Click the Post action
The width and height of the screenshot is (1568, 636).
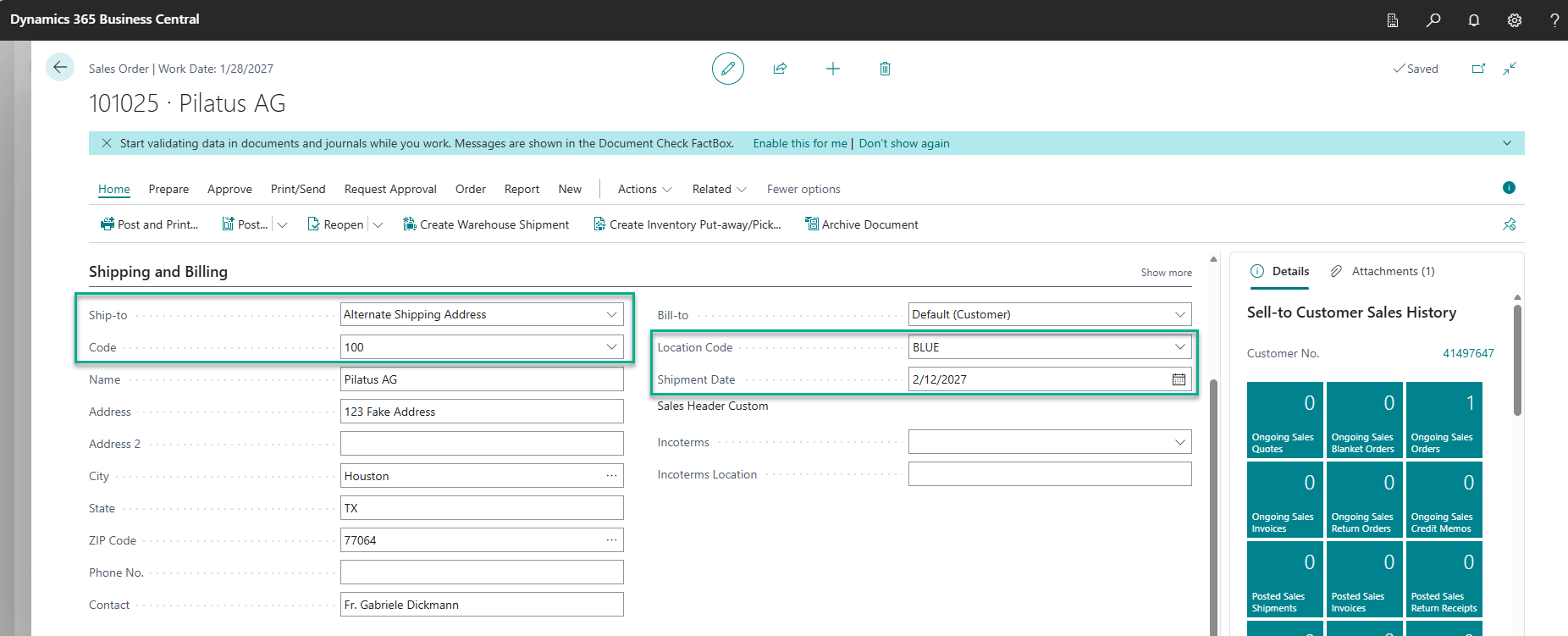(x=245, y=224)
